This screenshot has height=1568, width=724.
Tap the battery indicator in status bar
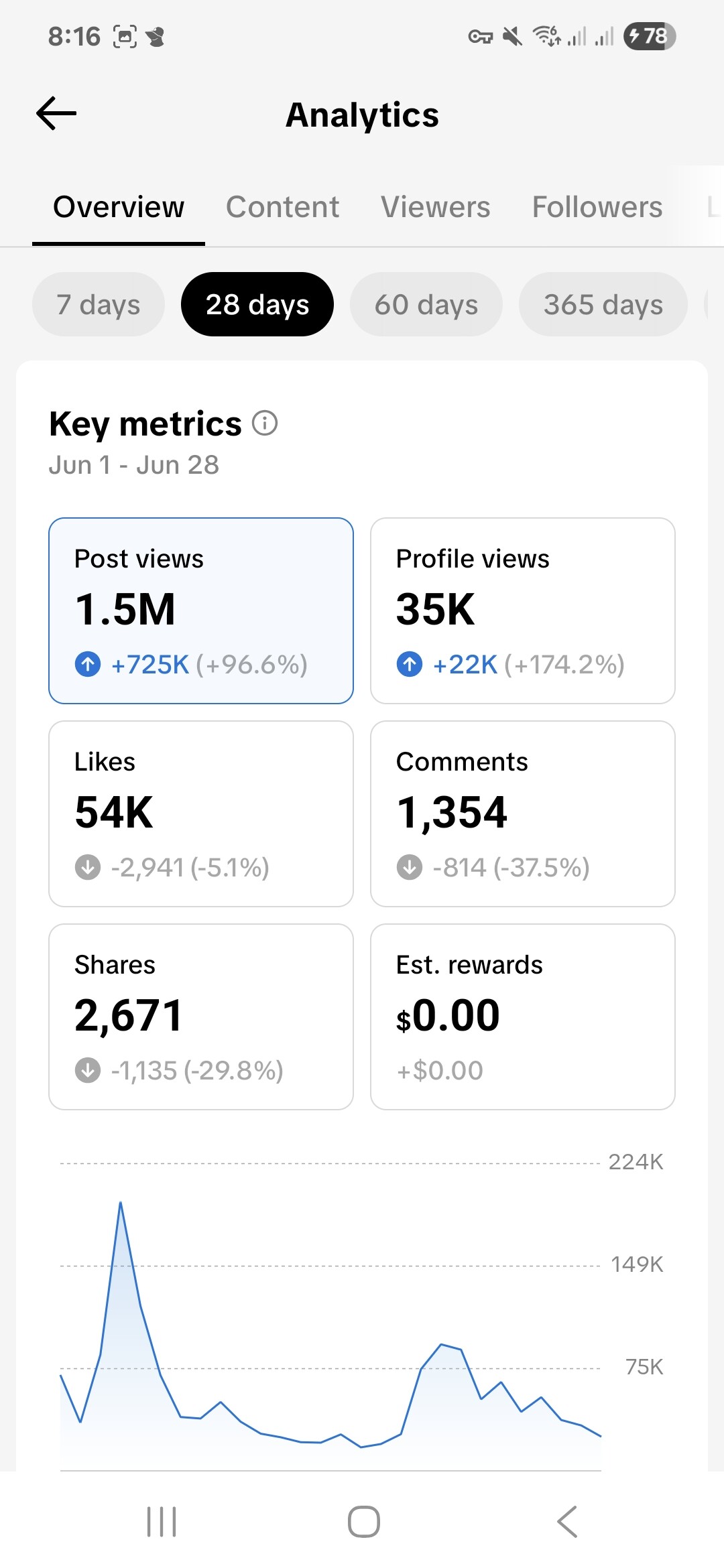(x=649, y=36)
